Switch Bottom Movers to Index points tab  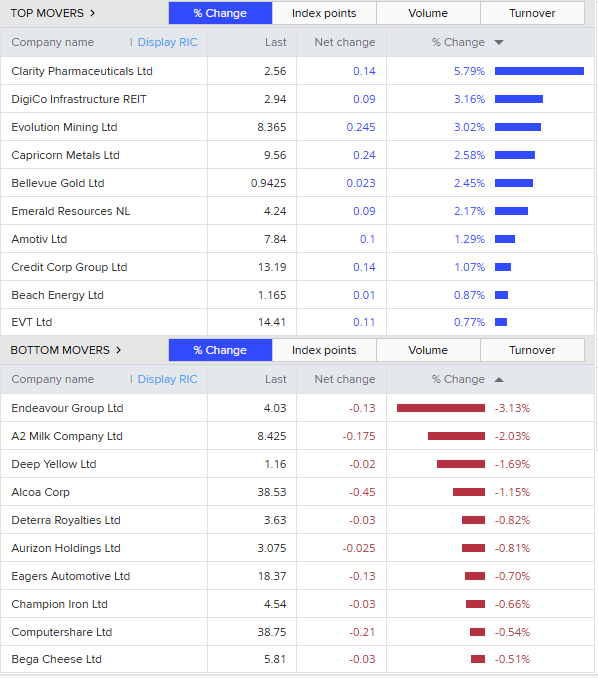324,350
